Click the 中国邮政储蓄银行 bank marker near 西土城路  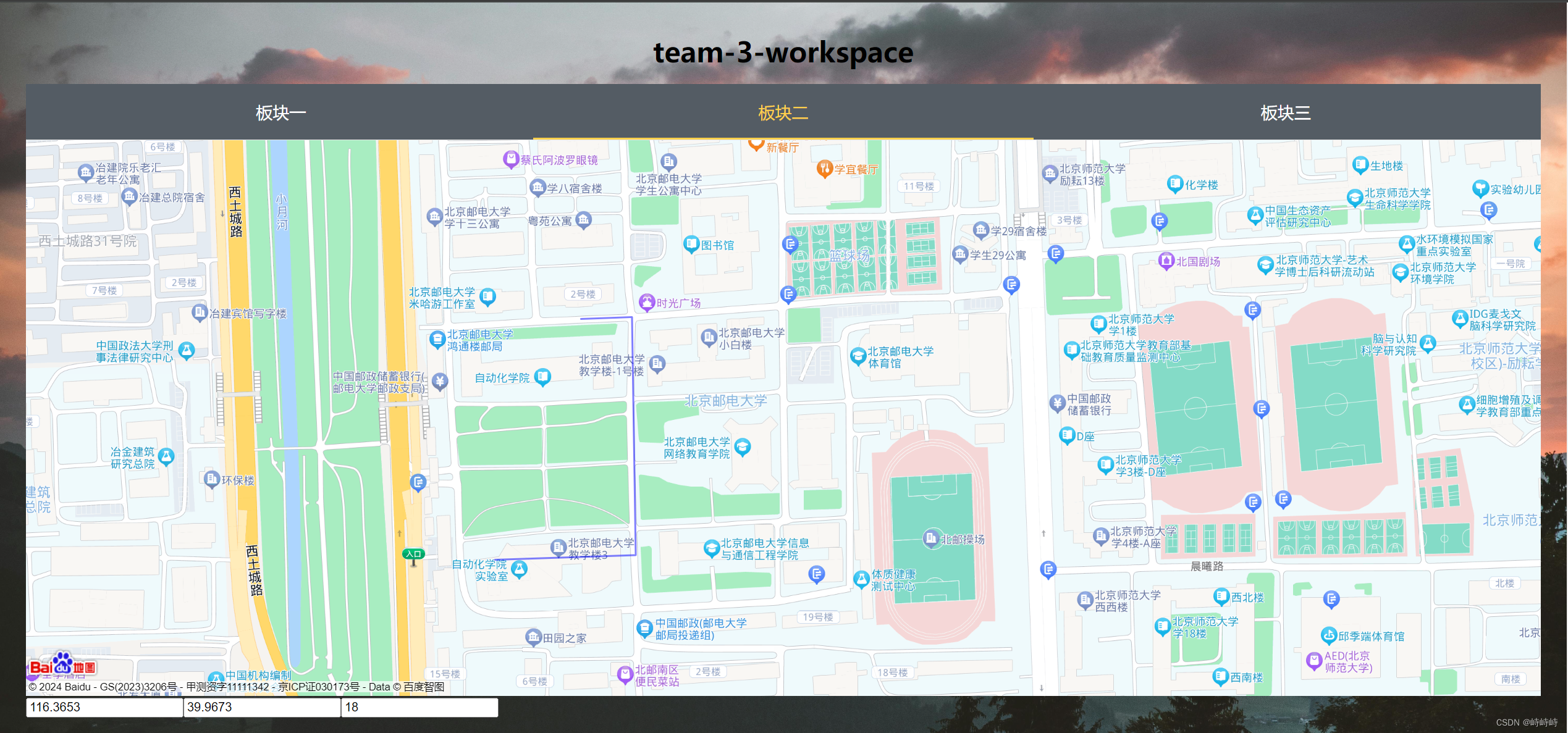(x=439, y=382)
